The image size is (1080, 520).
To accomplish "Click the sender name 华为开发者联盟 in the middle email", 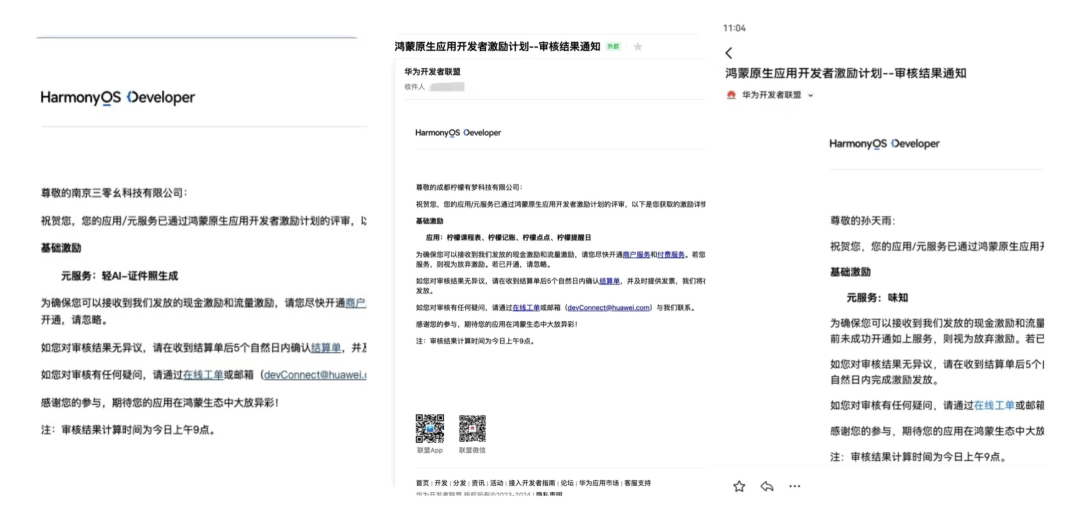I will (433, 71).
